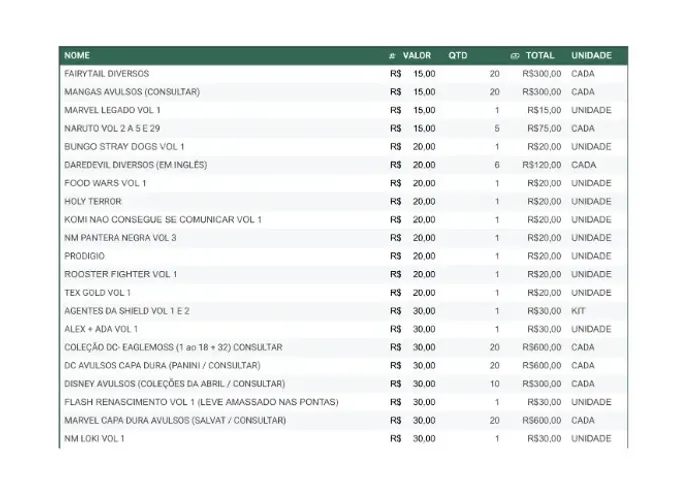700x496 pixels.
Task: Select KOMI NAO CONSEGUE SE COMUNICAR VOL 1
Action: (163, 220)
